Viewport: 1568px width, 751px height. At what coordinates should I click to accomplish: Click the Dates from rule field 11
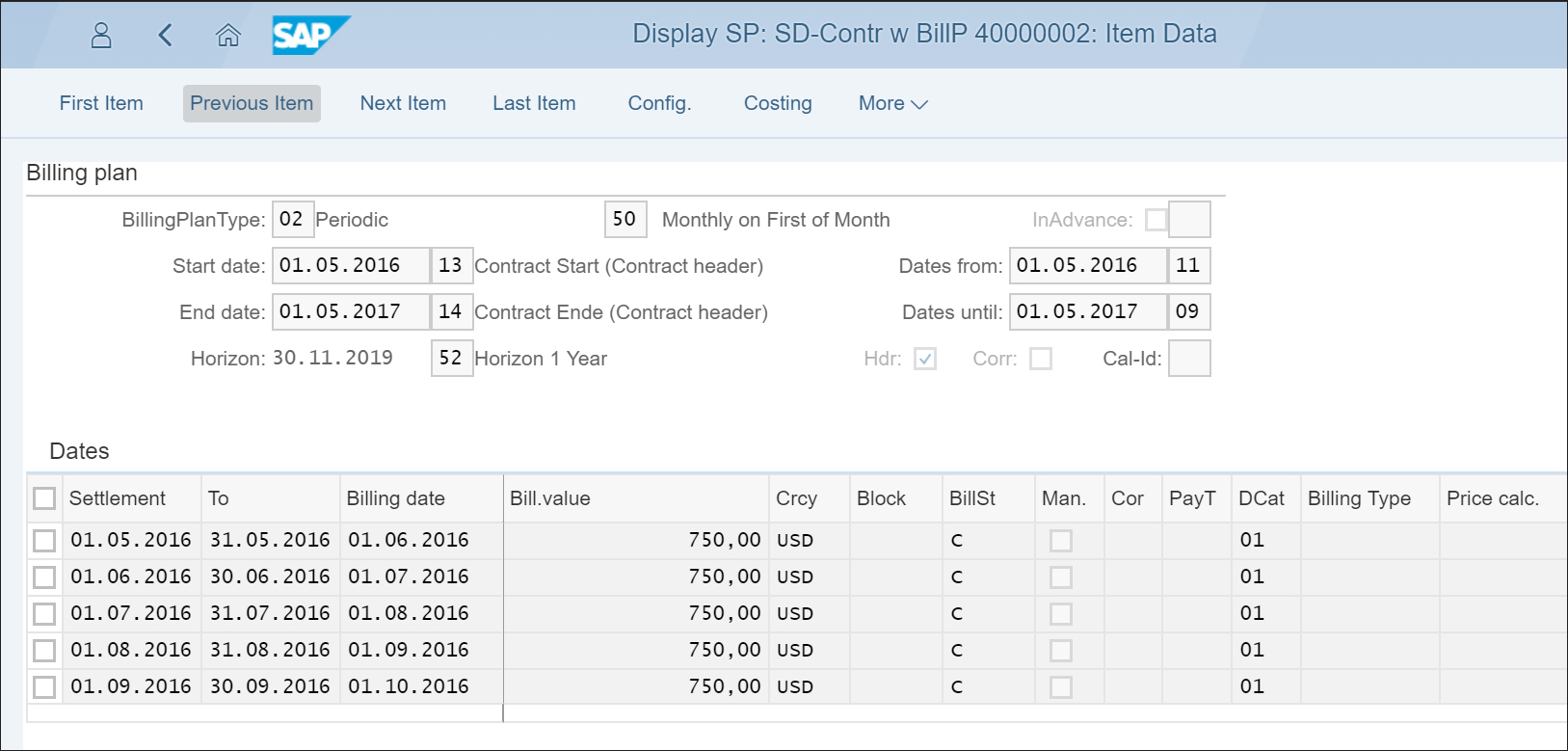click(x=1189, y=266)
